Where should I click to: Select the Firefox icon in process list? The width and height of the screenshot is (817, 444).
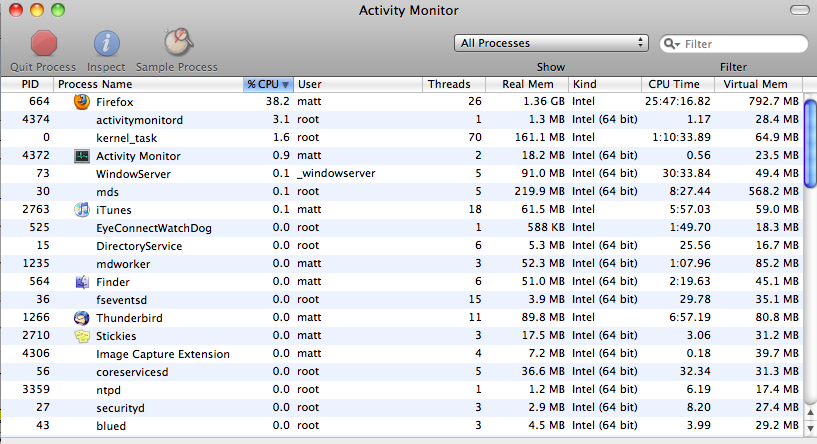point(82,102)
